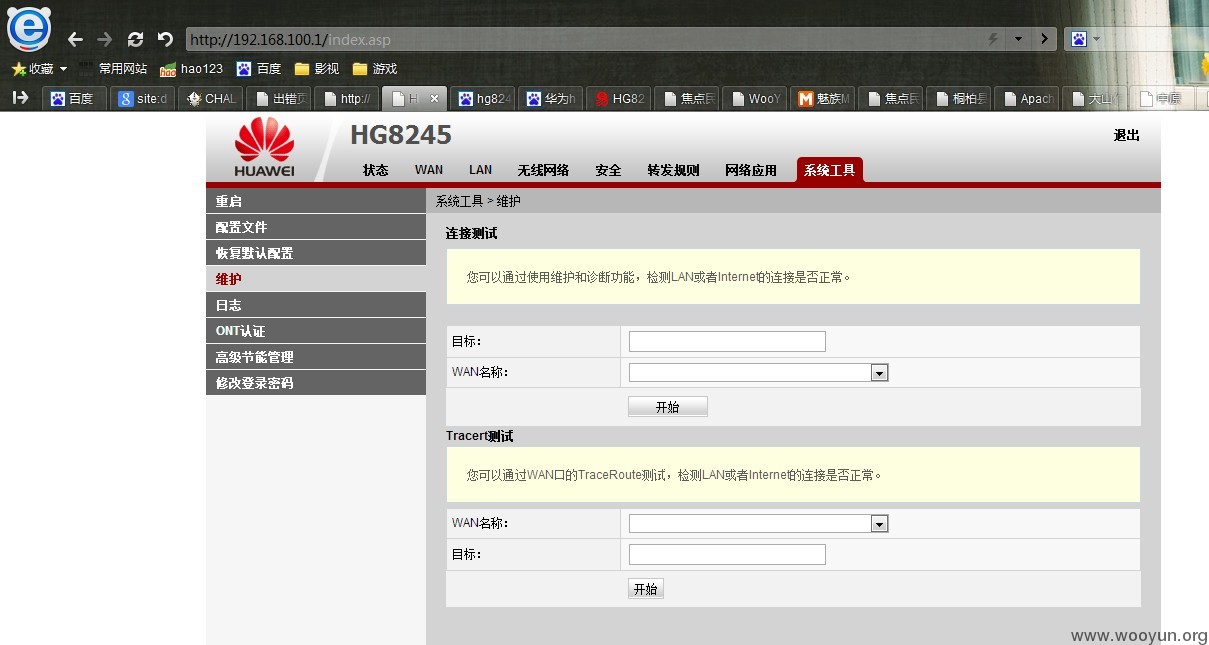Click 开始 button under 连接测试
1209x645 pixels.
point(667,407)
